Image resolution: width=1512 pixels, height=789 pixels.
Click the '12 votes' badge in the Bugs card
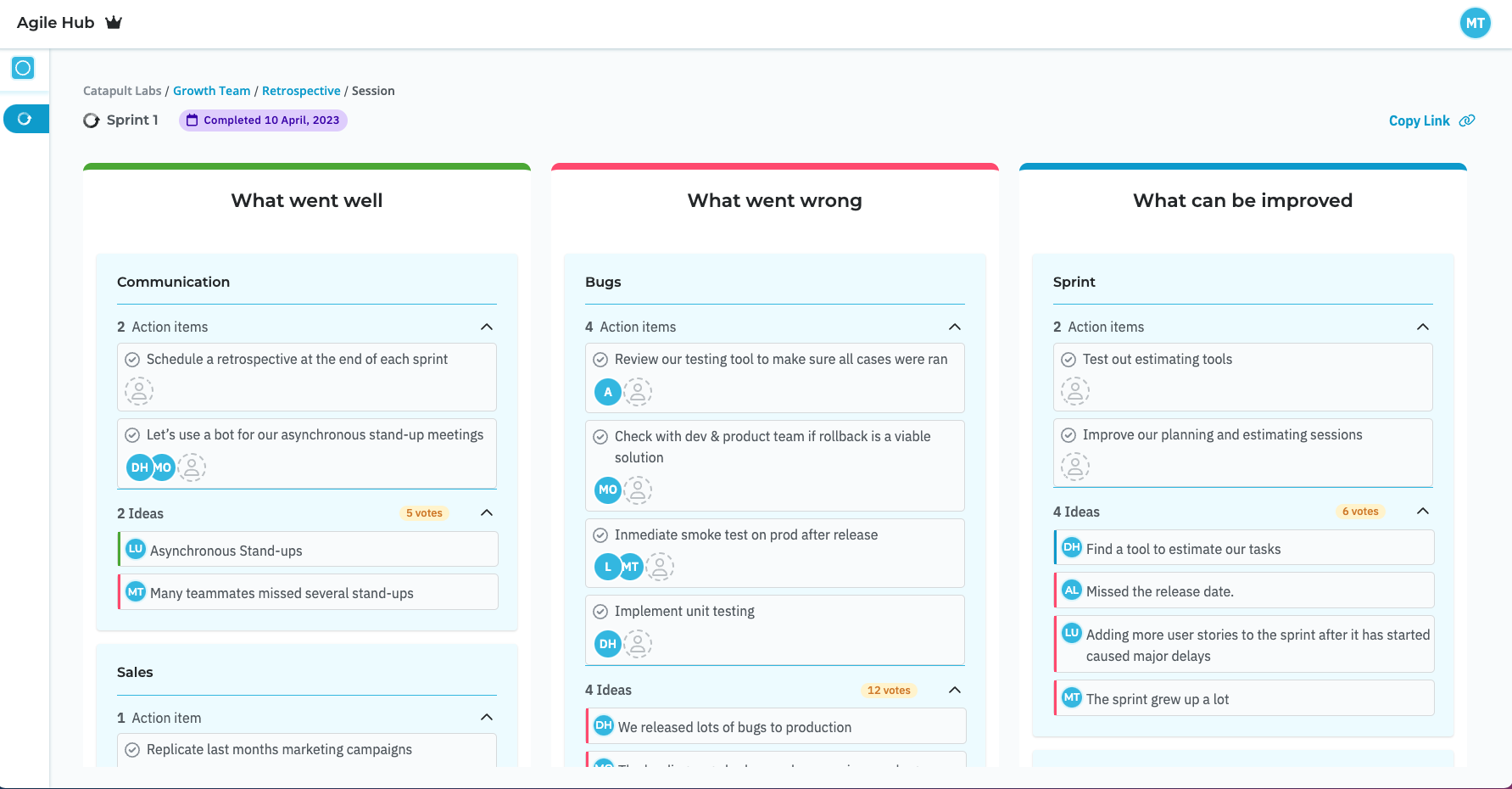coord(888,690)
